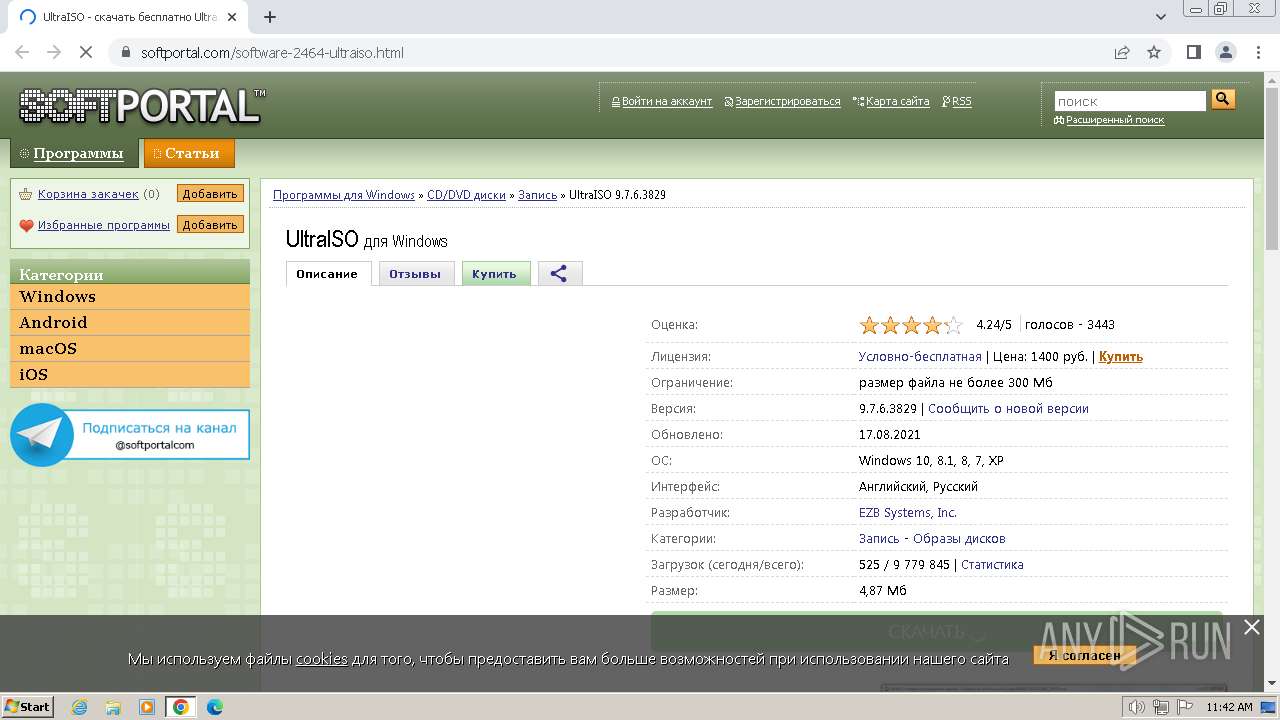Open Карта сайта link
The image size is (1280, 720).
click(x=897, y=101)
